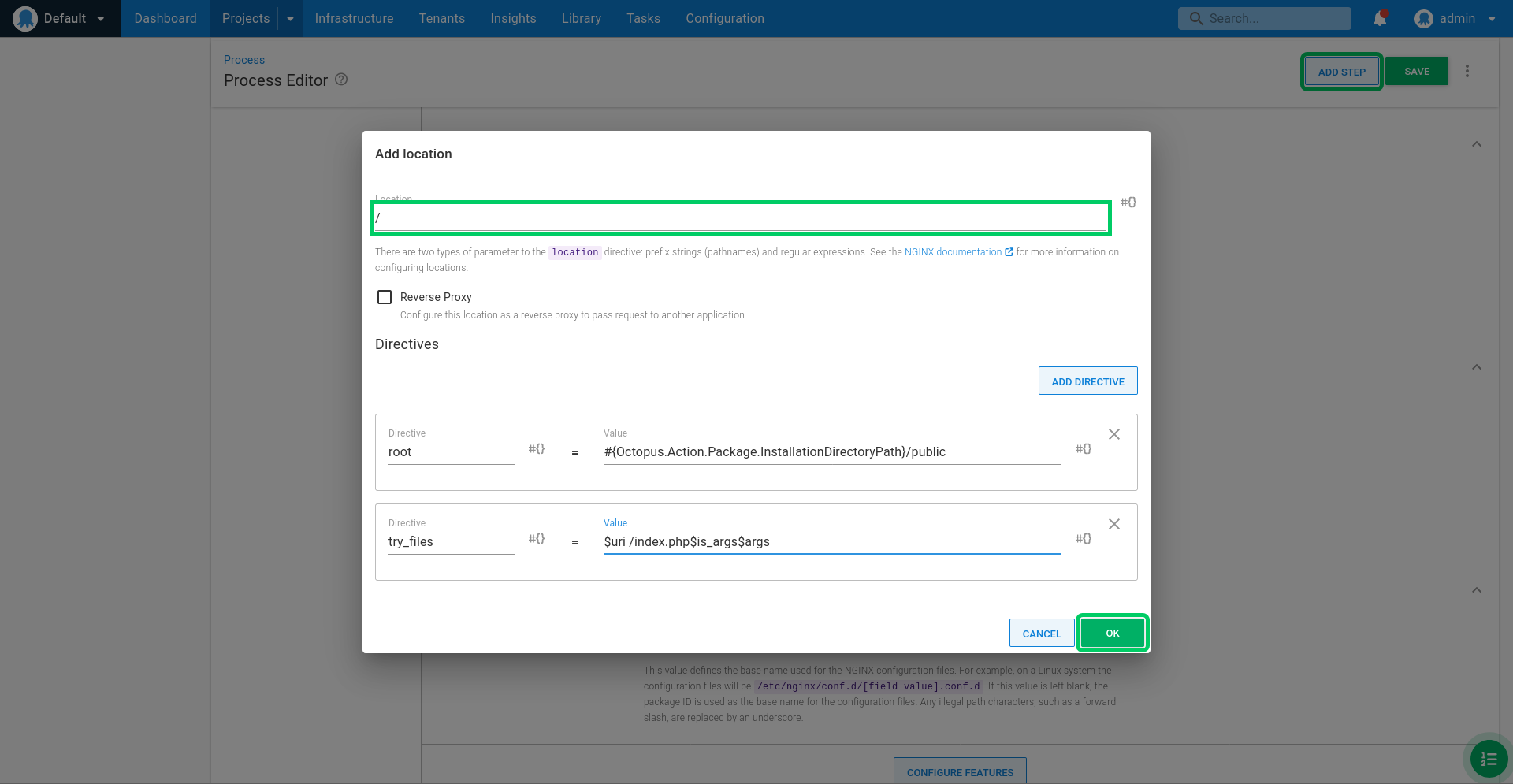
Task: Click OK to confirm the location
Action: tap(1113, 634)
